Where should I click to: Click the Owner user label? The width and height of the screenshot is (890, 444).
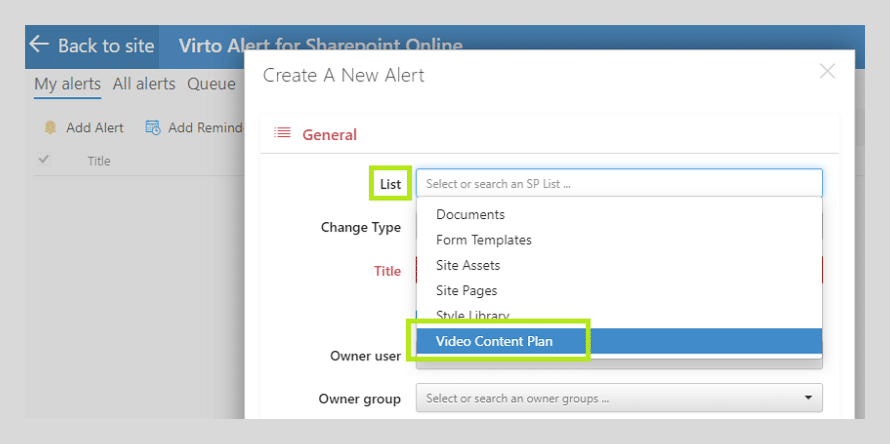click(x=366, y=356)
